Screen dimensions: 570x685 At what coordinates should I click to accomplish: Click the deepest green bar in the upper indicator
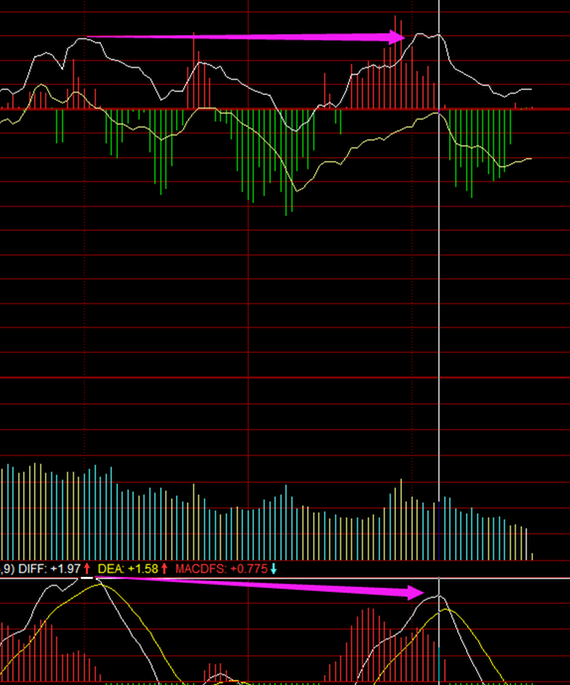[286, 162]
